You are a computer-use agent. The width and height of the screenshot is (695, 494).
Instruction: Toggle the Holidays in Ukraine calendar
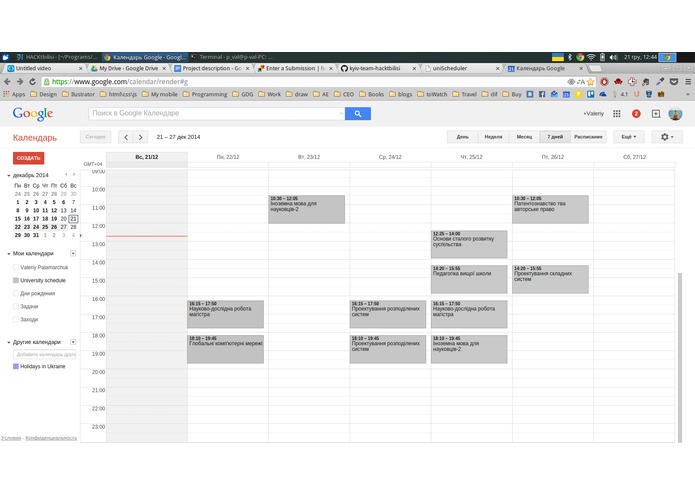[16, 366]
